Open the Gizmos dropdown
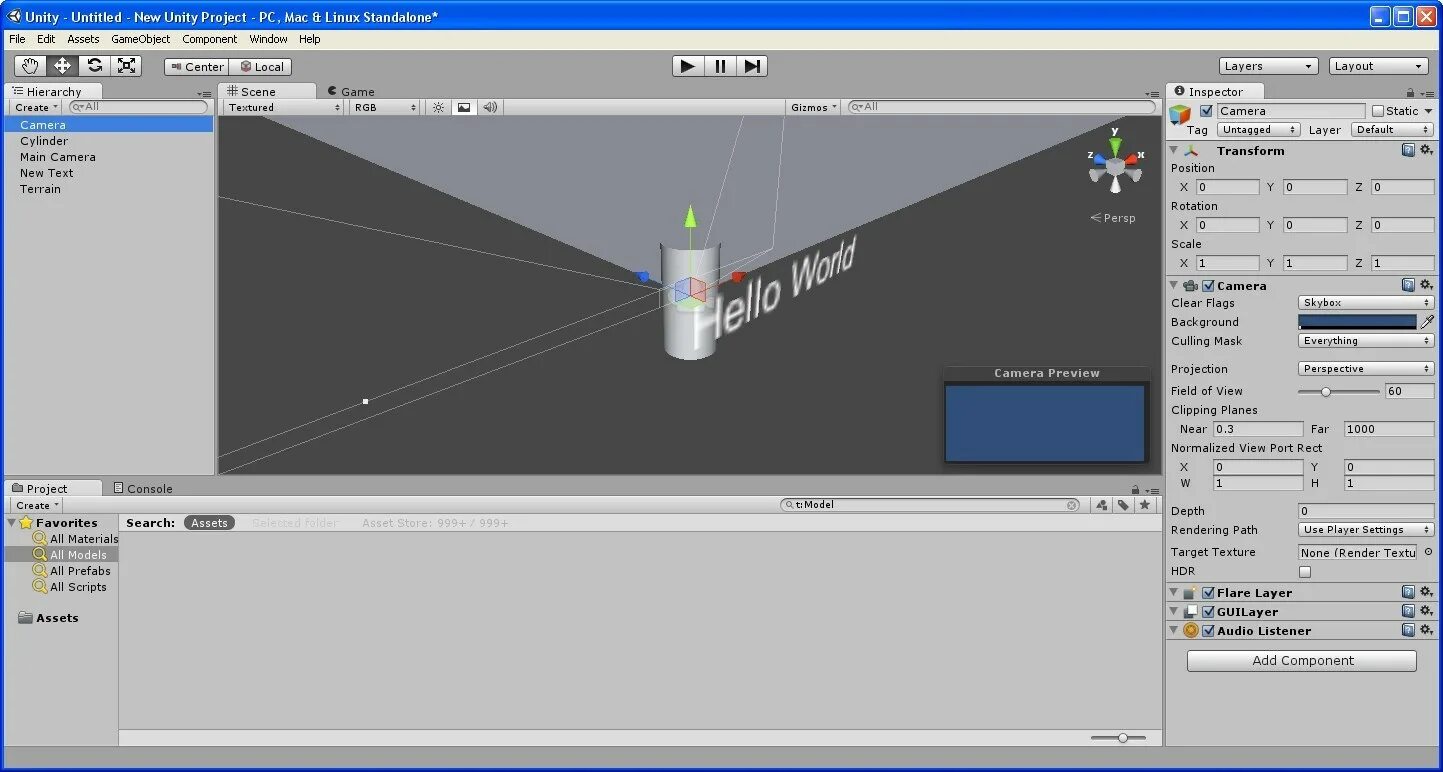The width and height of the screenshot is (1443, 772). coord(814,107)
